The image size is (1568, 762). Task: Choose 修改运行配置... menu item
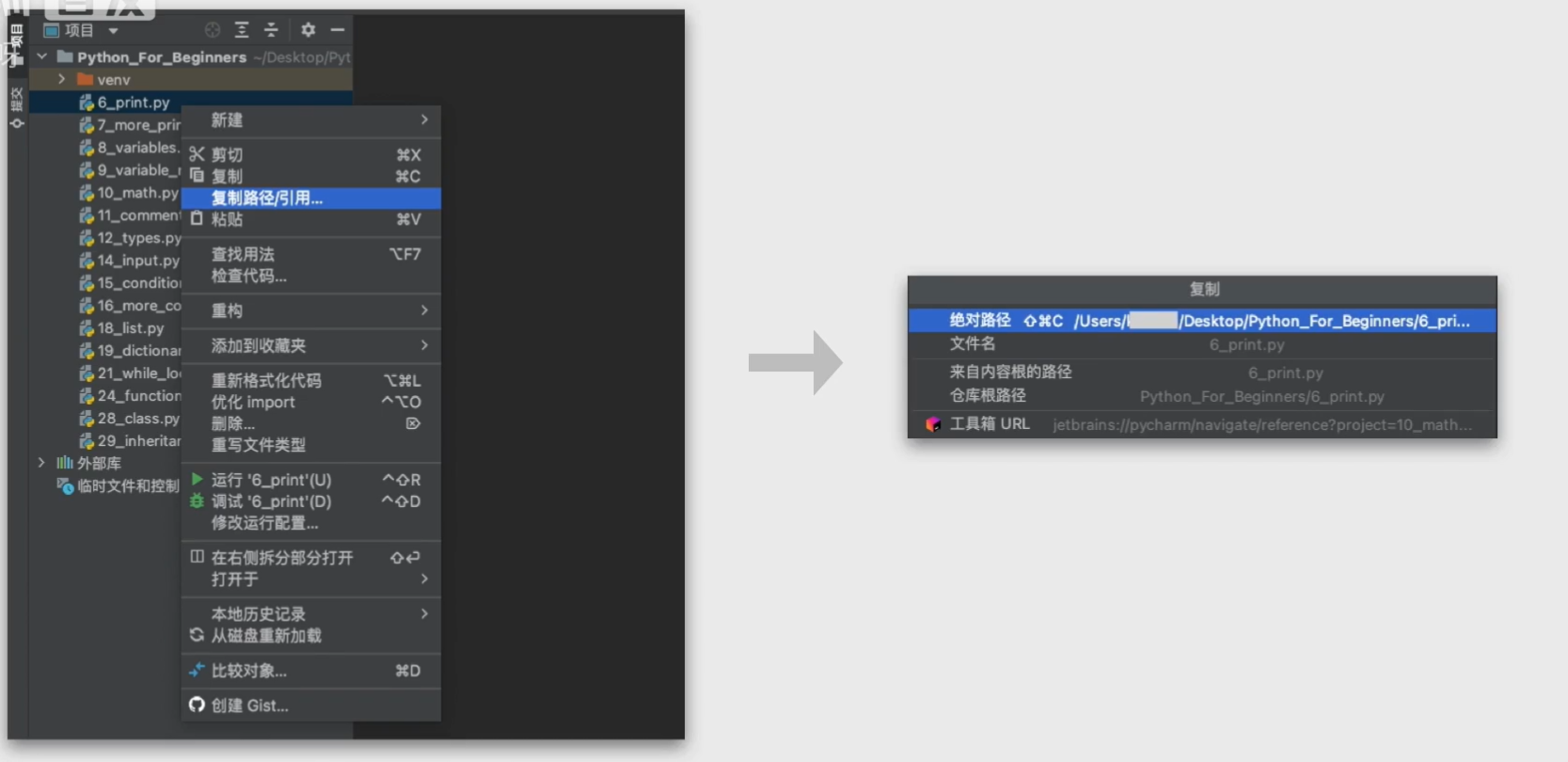pos(310,523)
